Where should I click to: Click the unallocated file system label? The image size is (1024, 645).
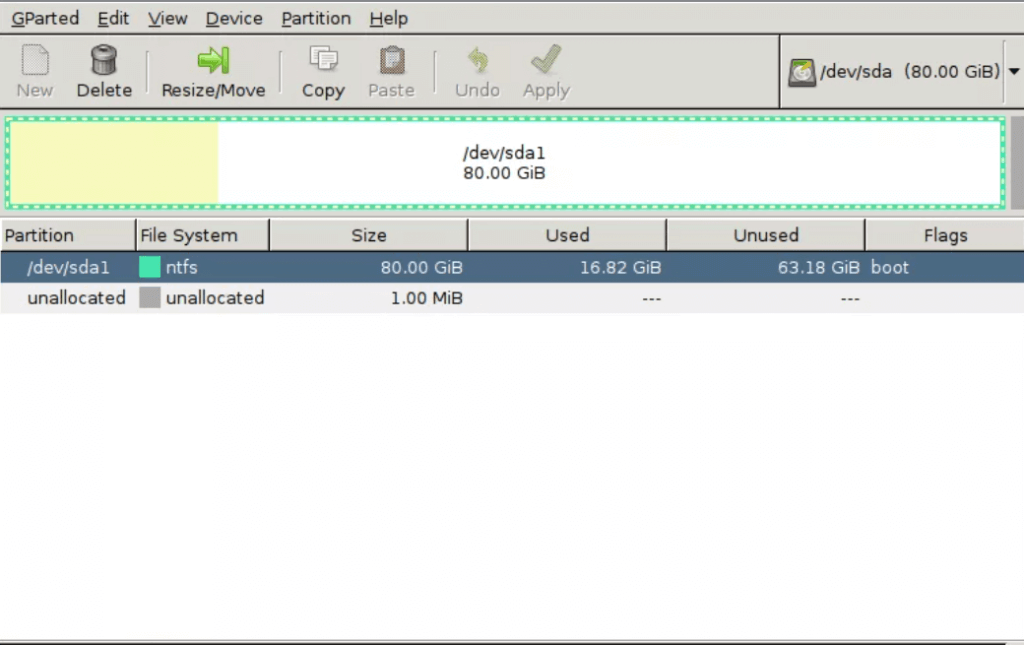click(x=215, y=298)
